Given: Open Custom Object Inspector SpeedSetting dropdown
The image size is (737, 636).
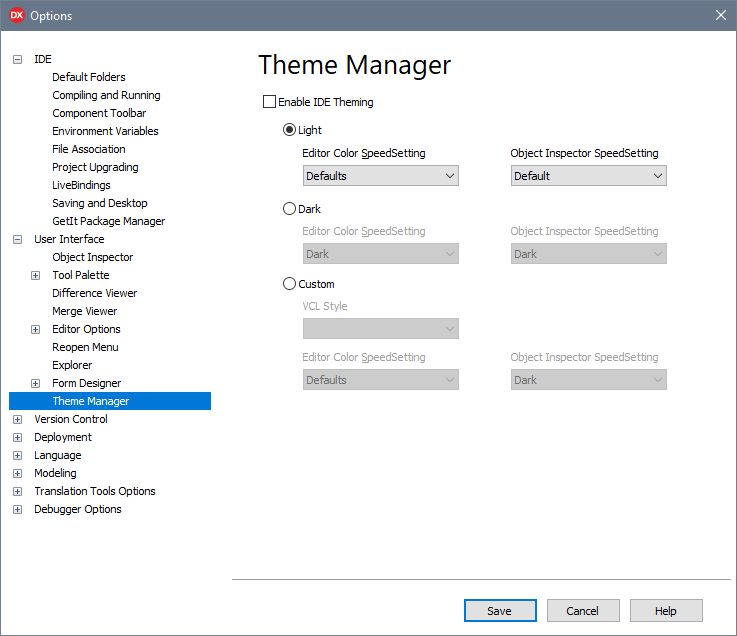Looking at the screenshot, I should click(x=588, y=380).
